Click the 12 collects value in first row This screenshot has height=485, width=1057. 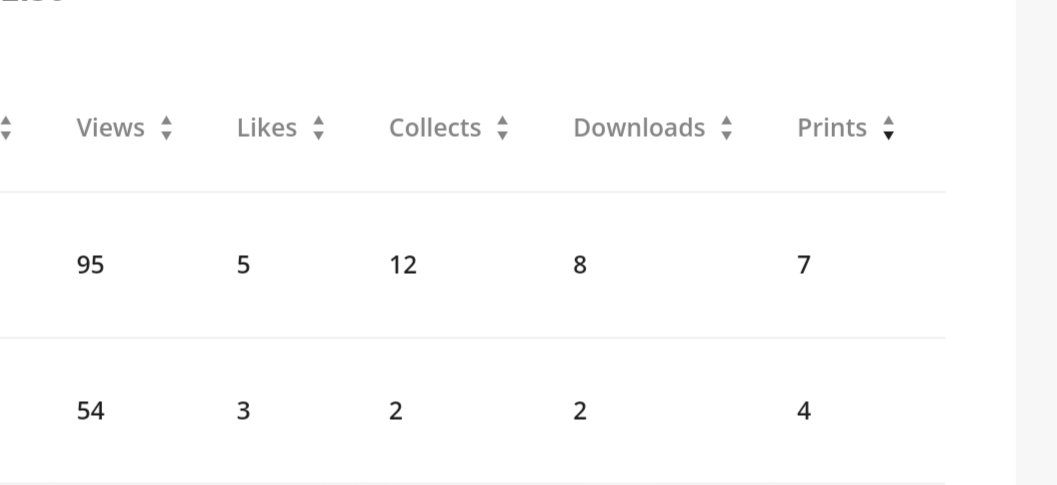(403, 265)
